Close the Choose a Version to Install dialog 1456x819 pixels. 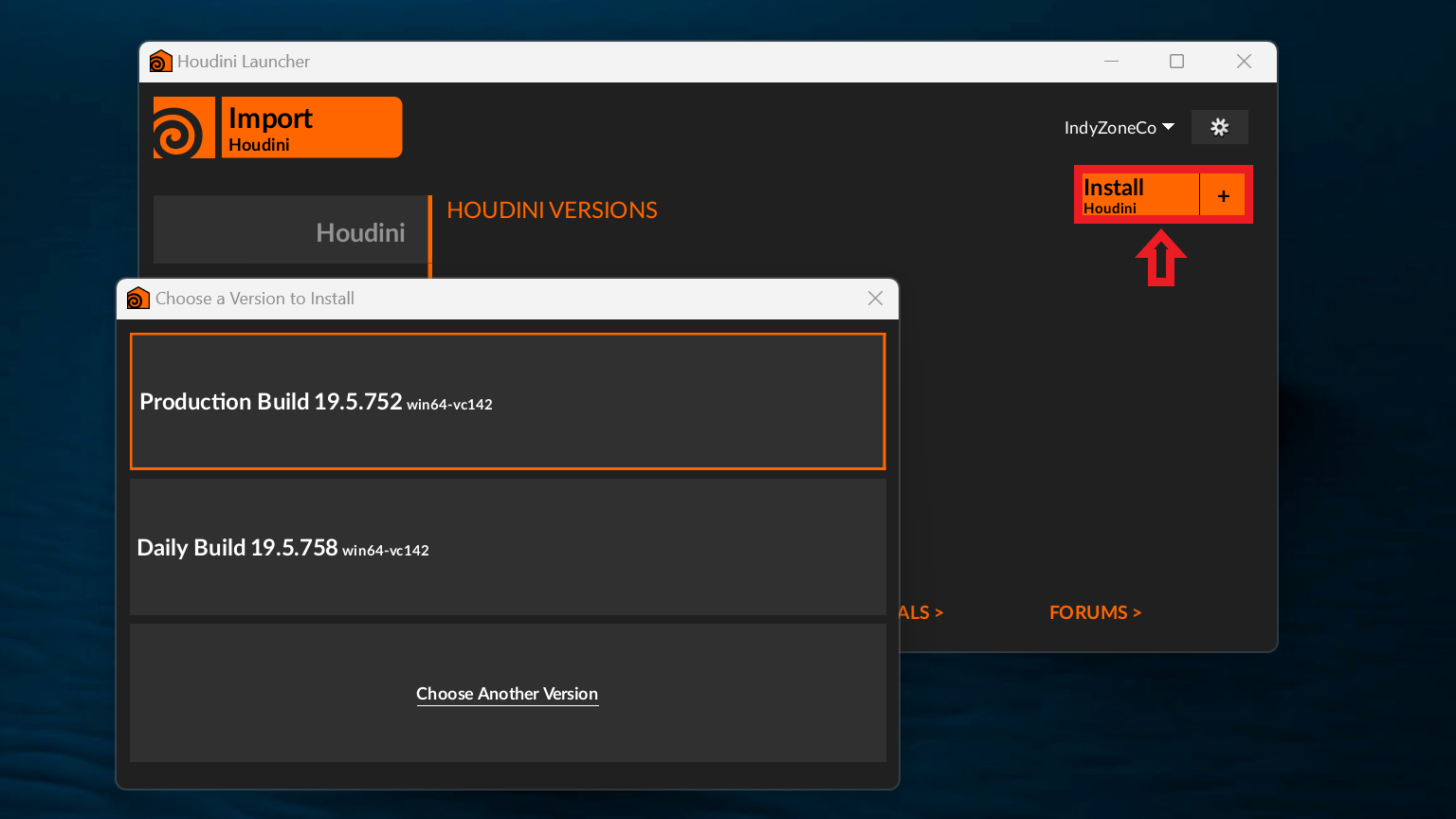click(x=875, y=299)
